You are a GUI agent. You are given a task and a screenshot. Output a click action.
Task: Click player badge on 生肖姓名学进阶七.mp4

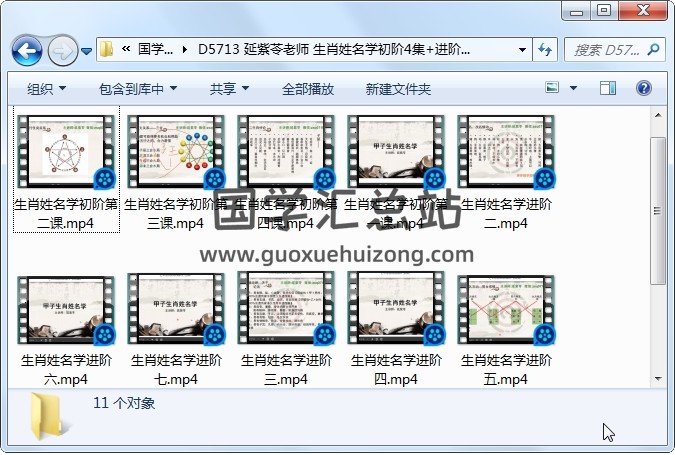coord(215,334)
